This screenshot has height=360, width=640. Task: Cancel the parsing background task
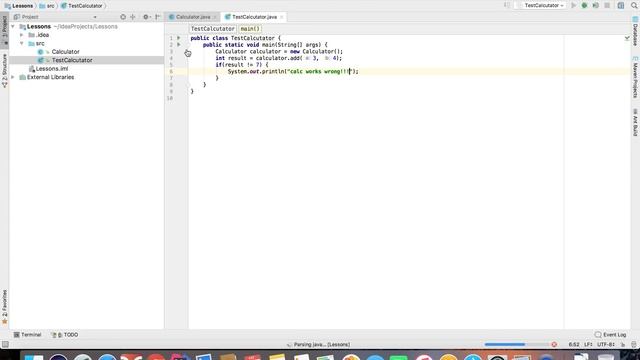[554, 344]
